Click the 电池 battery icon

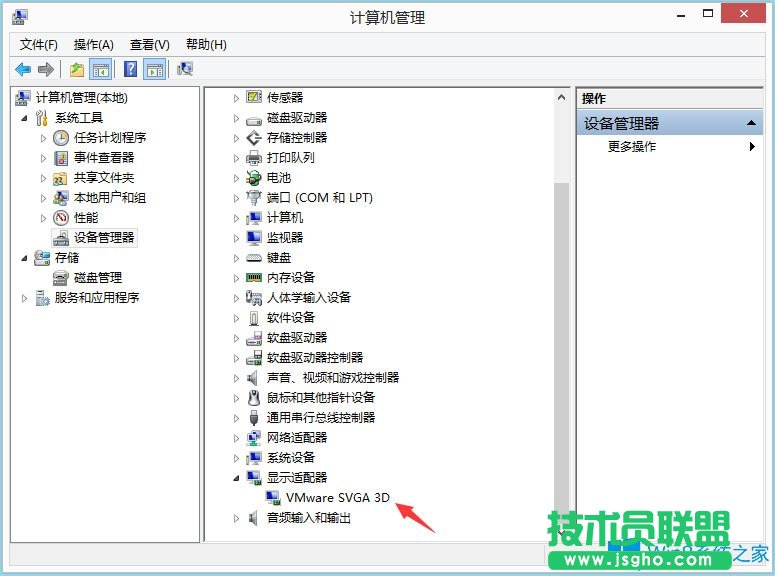[254, 177]
